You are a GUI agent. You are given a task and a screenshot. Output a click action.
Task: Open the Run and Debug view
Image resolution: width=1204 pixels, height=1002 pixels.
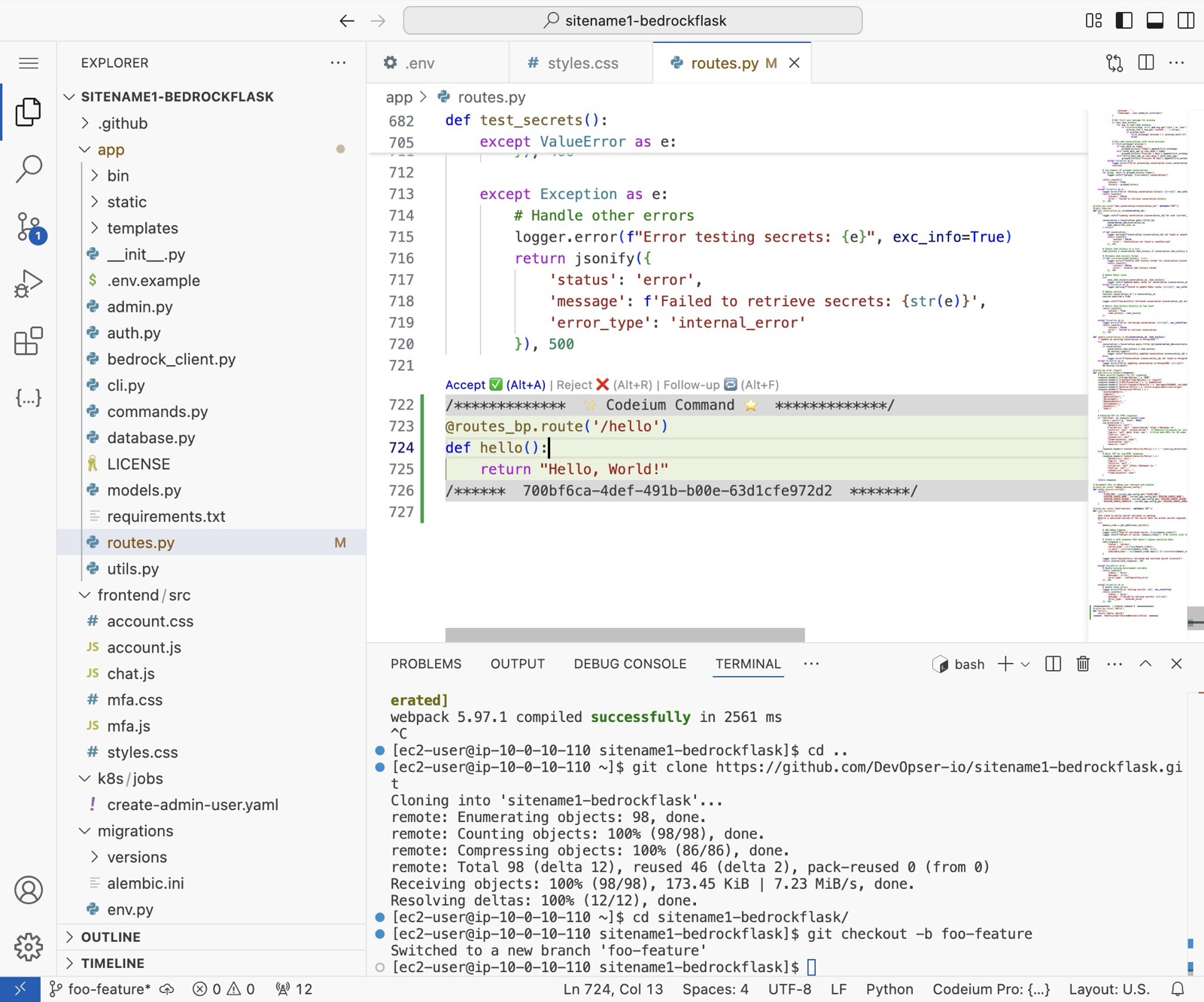coord(29,284)
